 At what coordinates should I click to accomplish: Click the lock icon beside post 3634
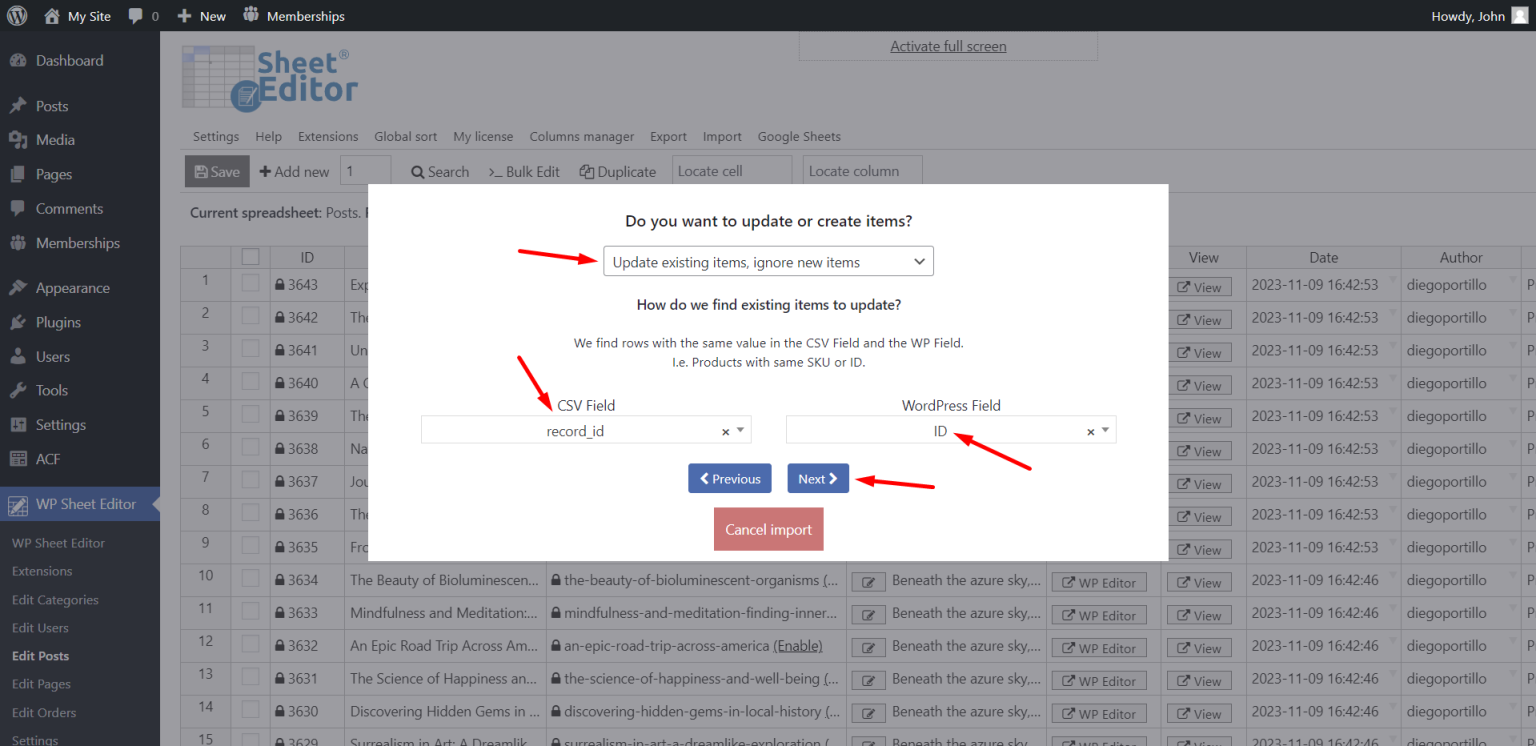[x=278, y=580]
